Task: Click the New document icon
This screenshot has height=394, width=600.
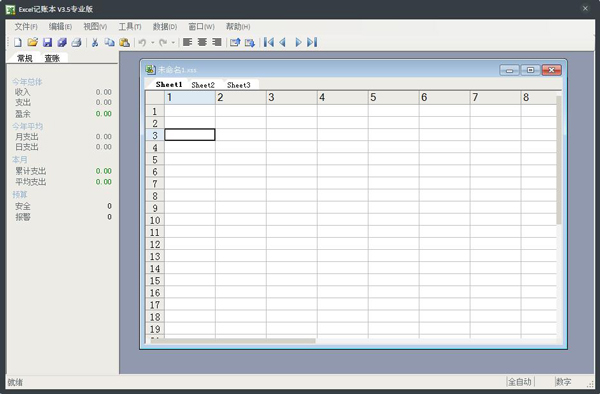Action: coord(18,42)
